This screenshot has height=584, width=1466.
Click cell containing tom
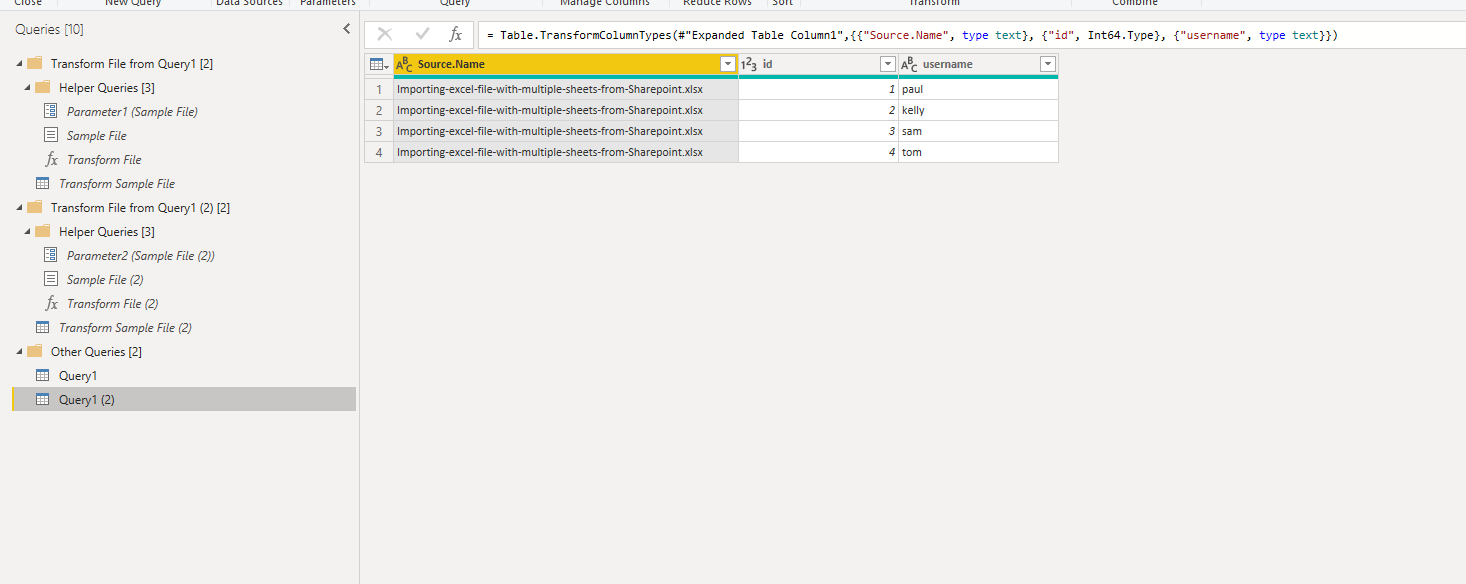pyautogui.click(x=978, y=152)
